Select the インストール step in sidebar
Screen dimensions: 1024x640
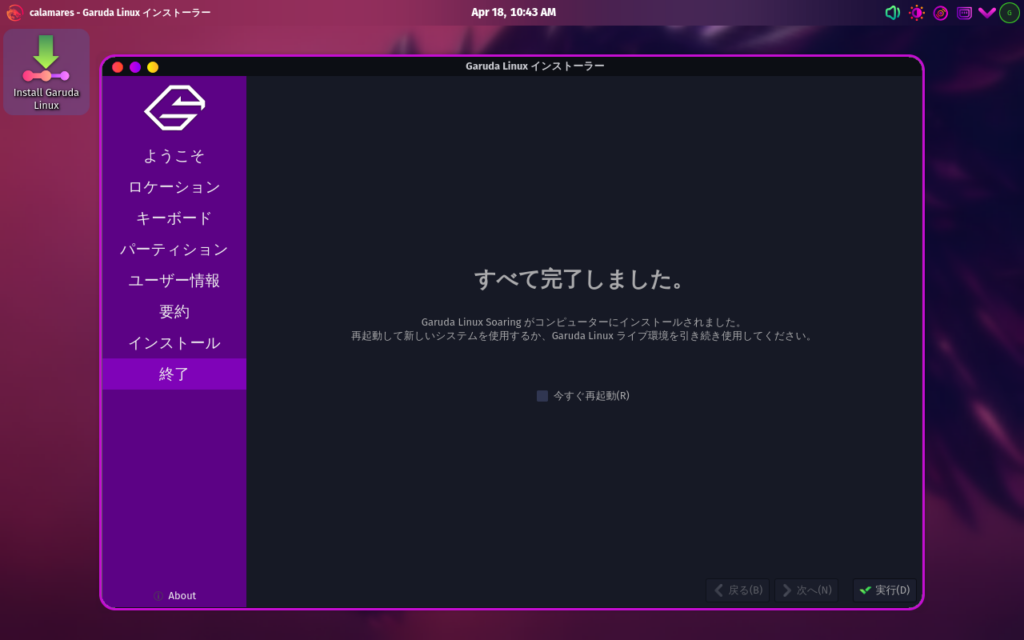coord(174,343)
